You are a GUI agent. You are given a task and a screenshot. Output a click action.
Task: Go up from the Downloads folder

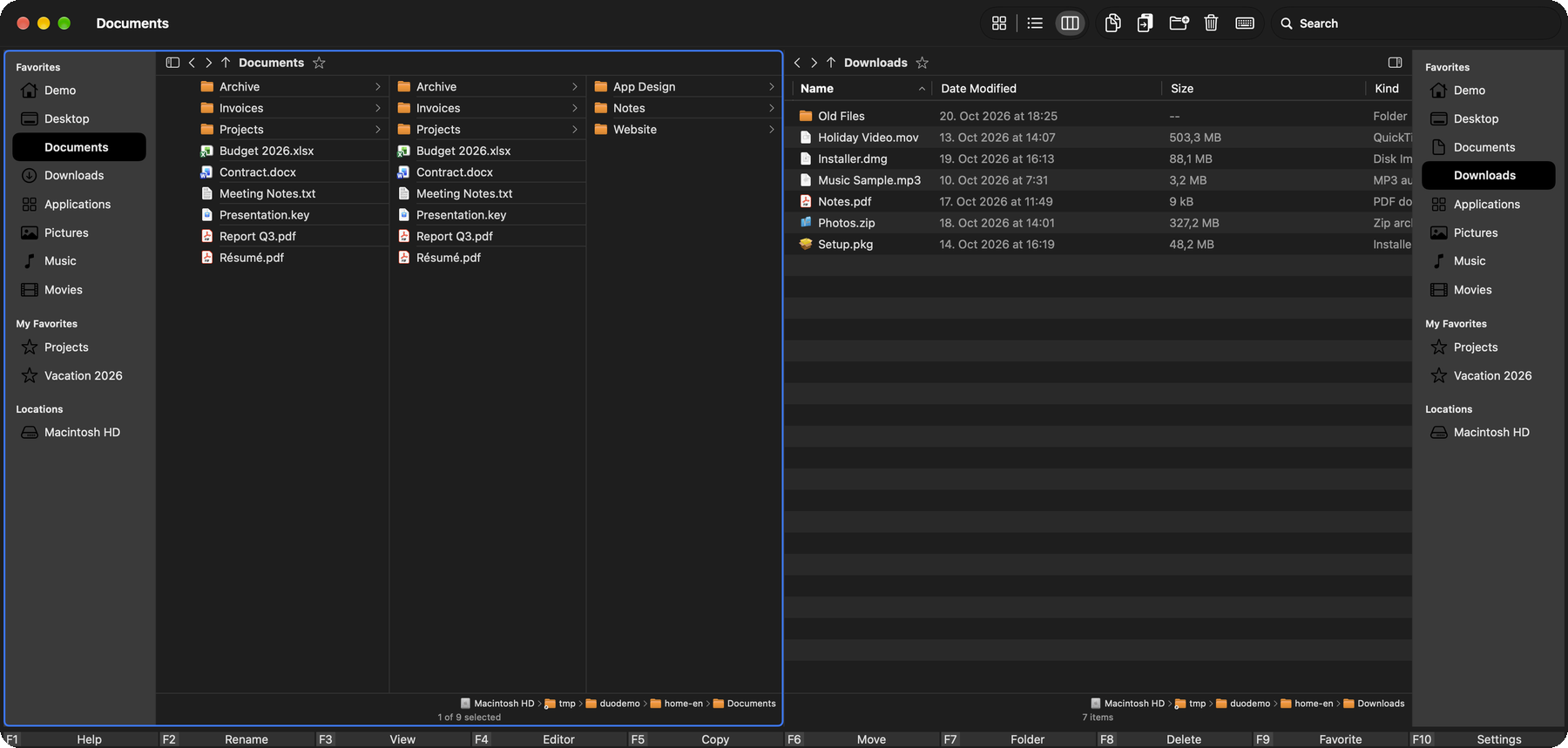(x=831, y=63)
